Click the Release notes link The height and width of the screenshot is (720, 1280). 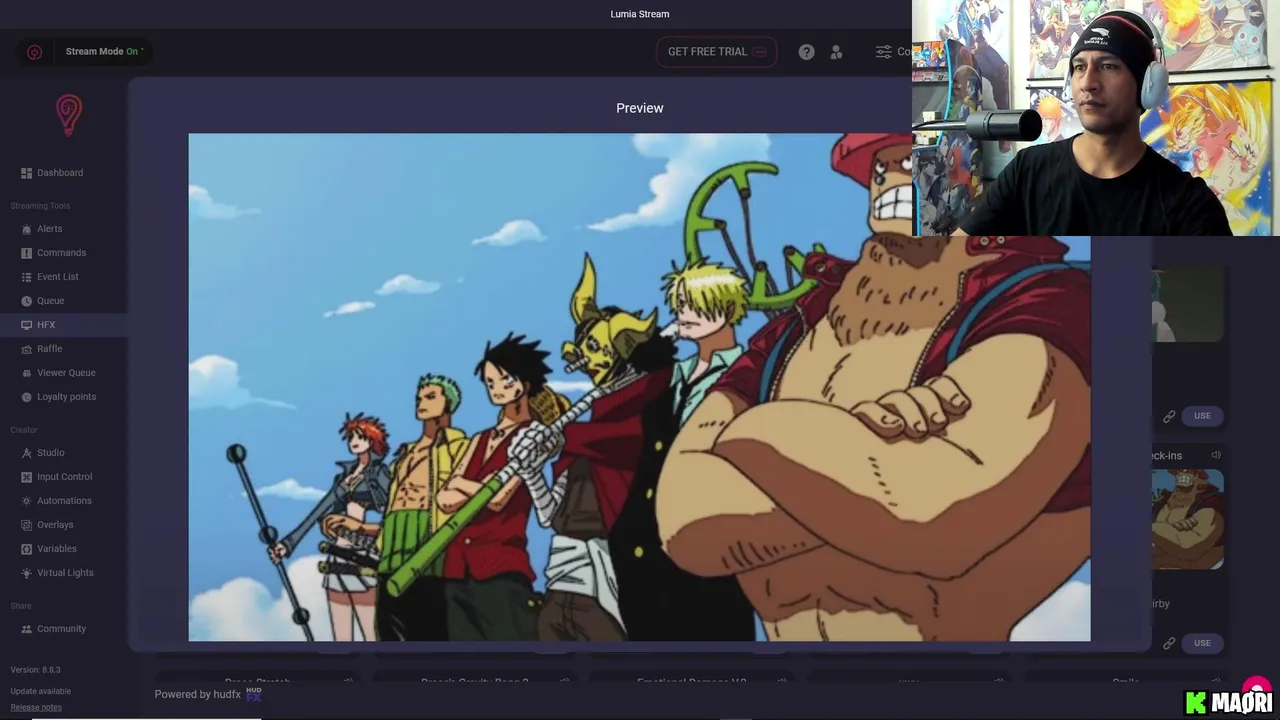pyautogui.click(x=36, y=708)
